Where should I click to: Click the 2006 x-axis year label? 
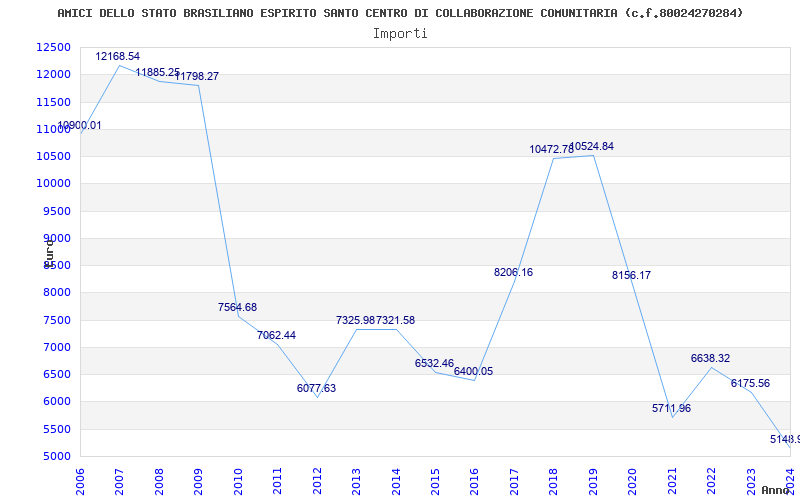[x=80, y=482]
